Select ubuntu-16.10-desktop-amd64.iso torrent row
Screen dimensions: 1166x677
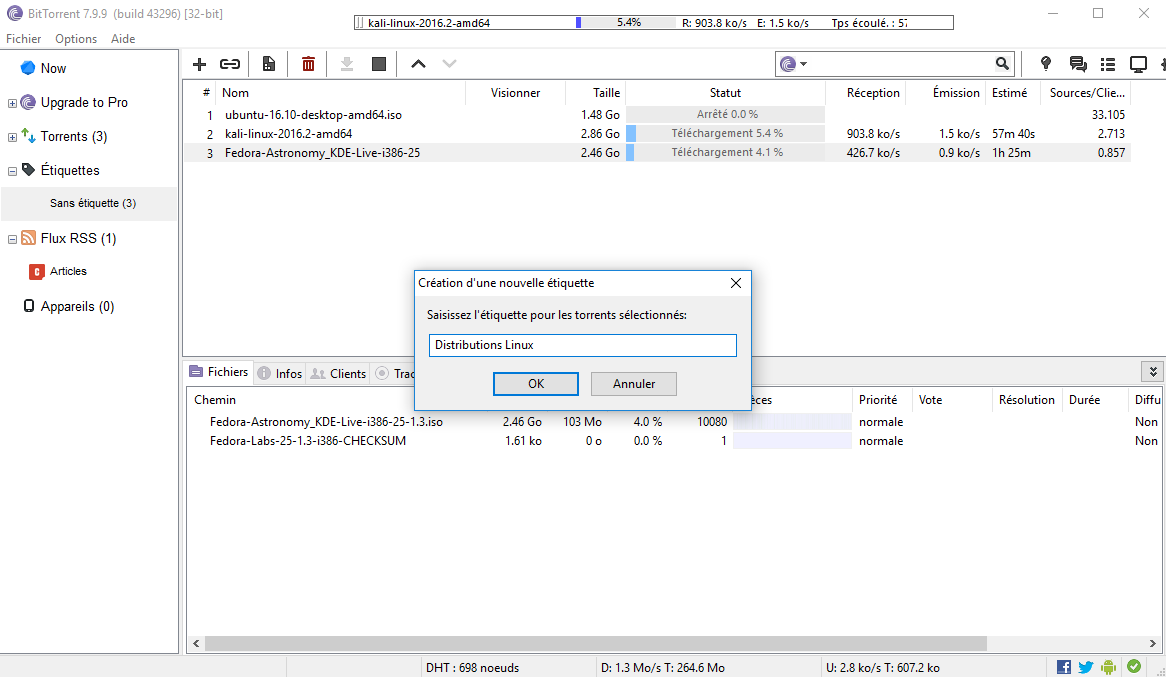(x=657, y=115)
